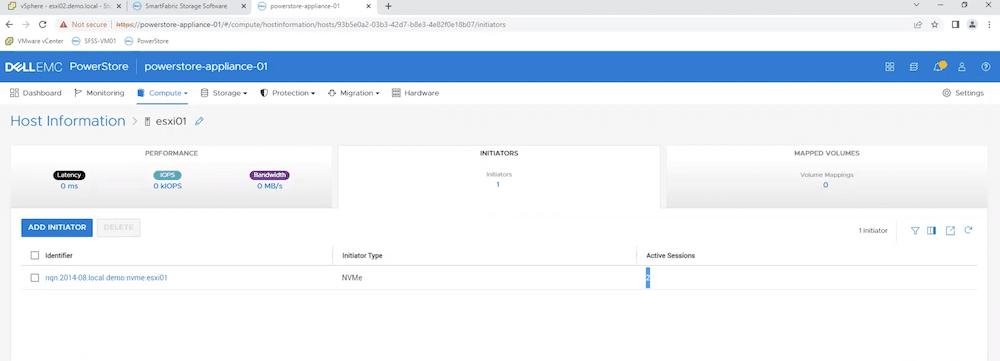The width and height of the screenshot is (1000, 361).
Task: Open the SFSS-VM01 bookmark
Action: 94,41
